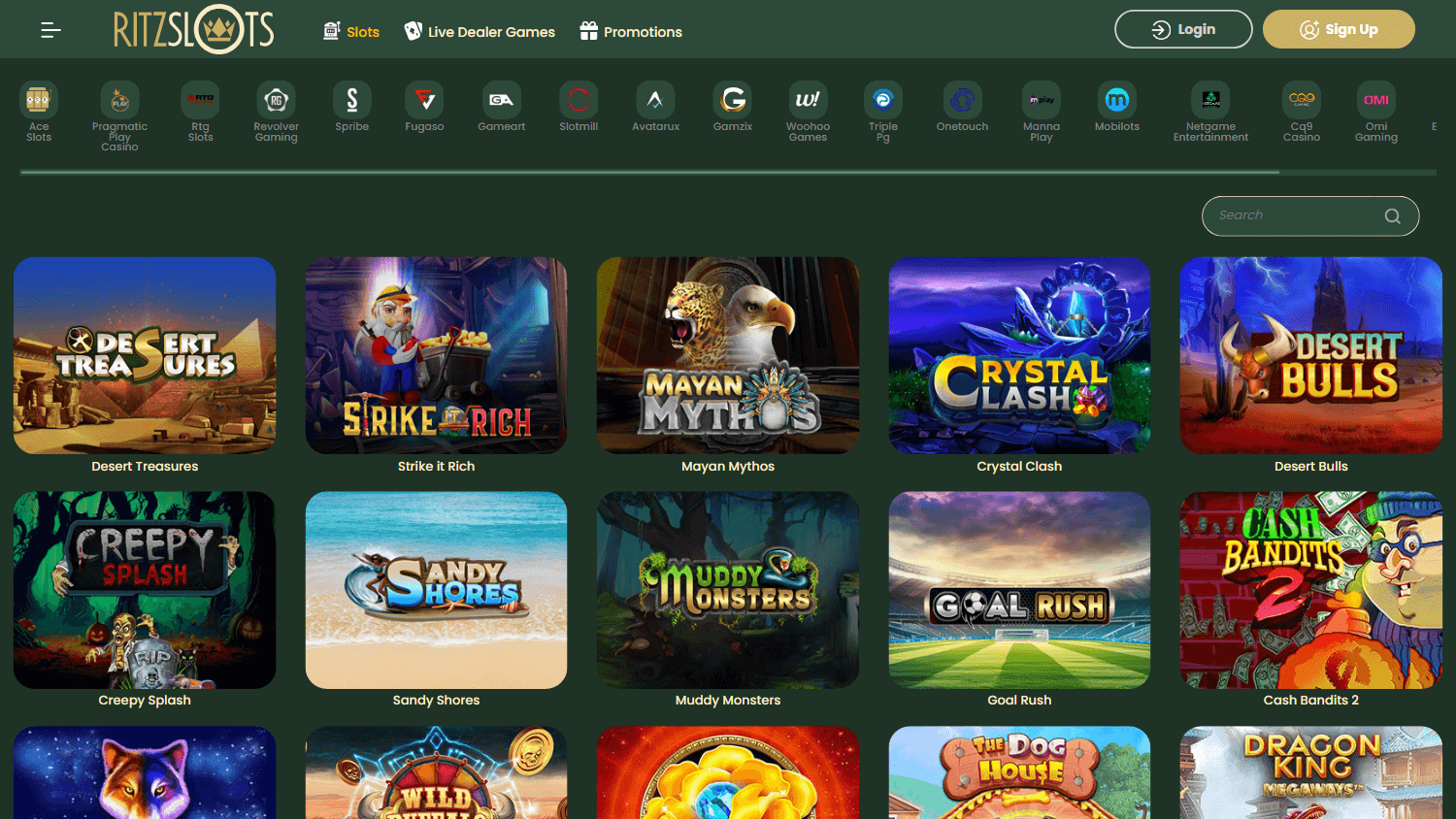Open the Goal Rush game thumbnail

pos(1019,590)
